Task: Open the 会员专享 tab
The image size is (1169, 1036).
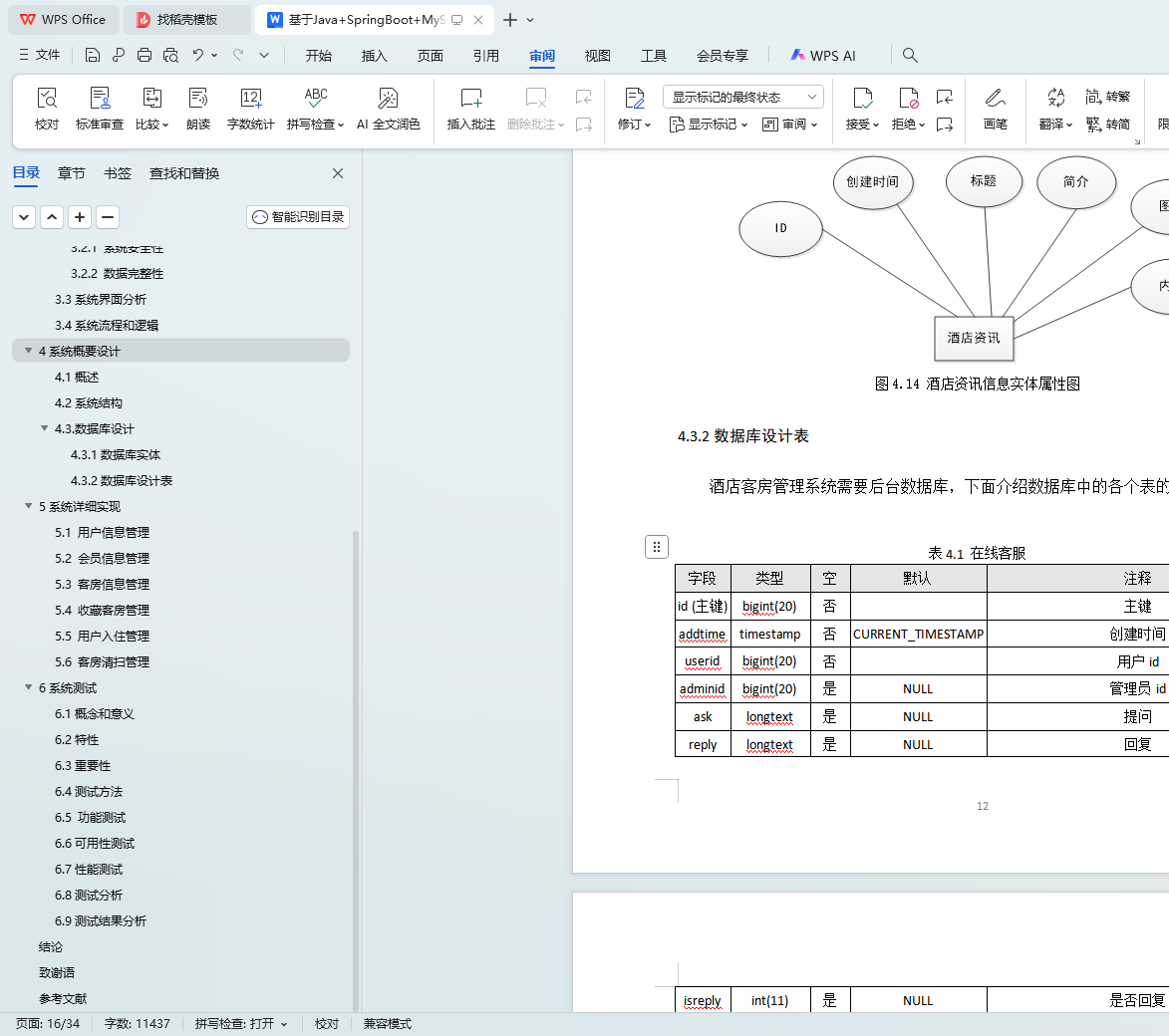Action: pyautogui.click(x=722, y=56)
